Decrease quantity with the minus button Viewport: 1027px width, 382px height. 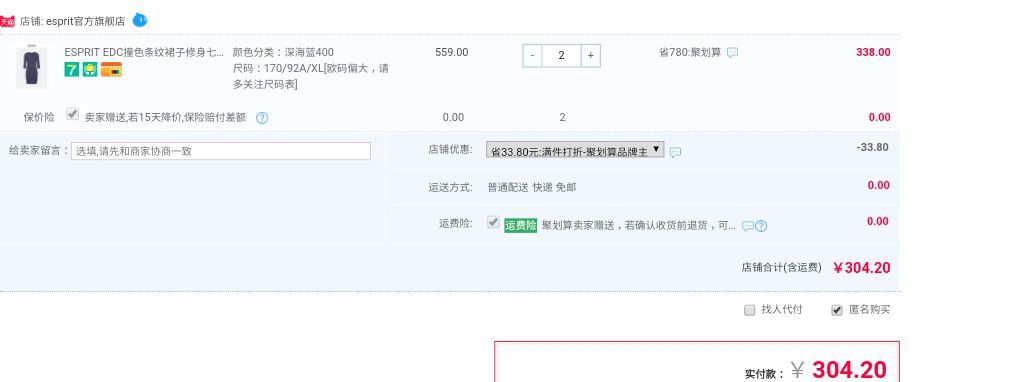click(x=532, y=56)
